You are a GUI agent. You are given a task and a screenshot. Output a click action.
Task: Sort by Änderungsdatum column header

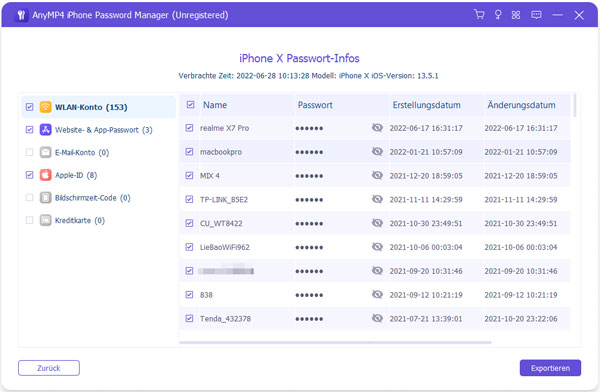(521, 105)
